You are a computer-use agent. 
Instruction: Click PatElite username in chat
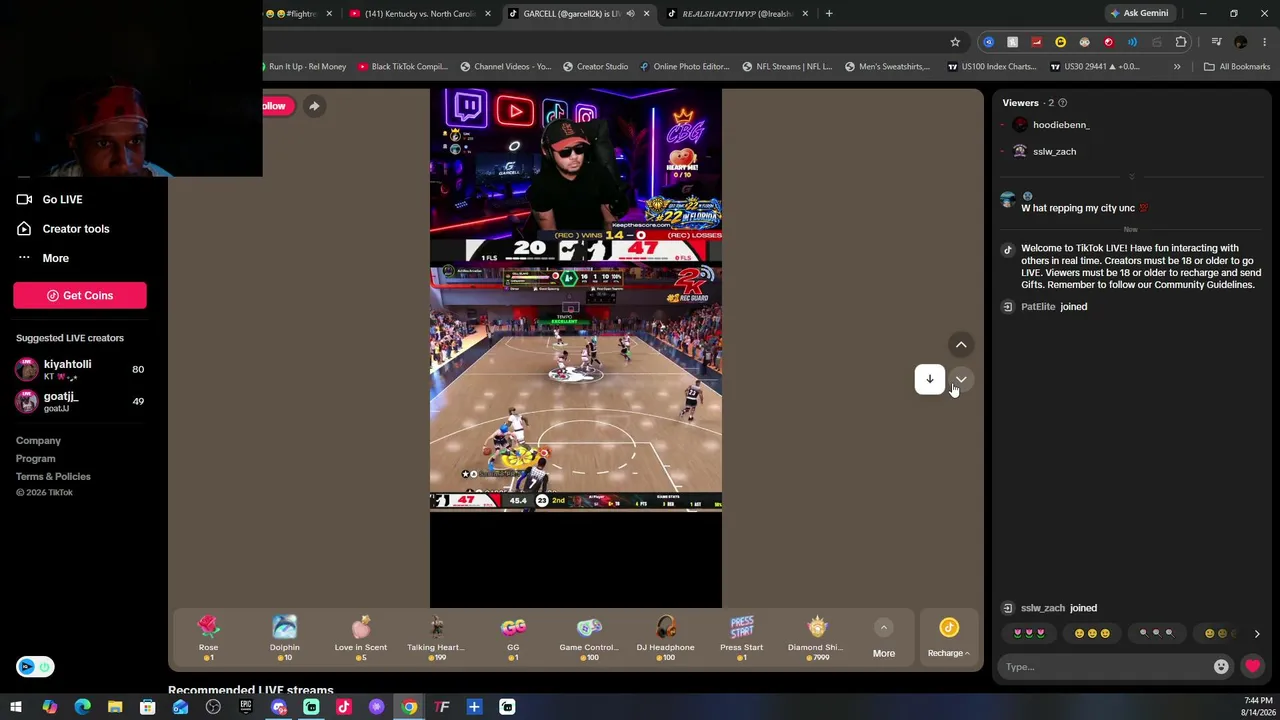tap(1038, 307)
